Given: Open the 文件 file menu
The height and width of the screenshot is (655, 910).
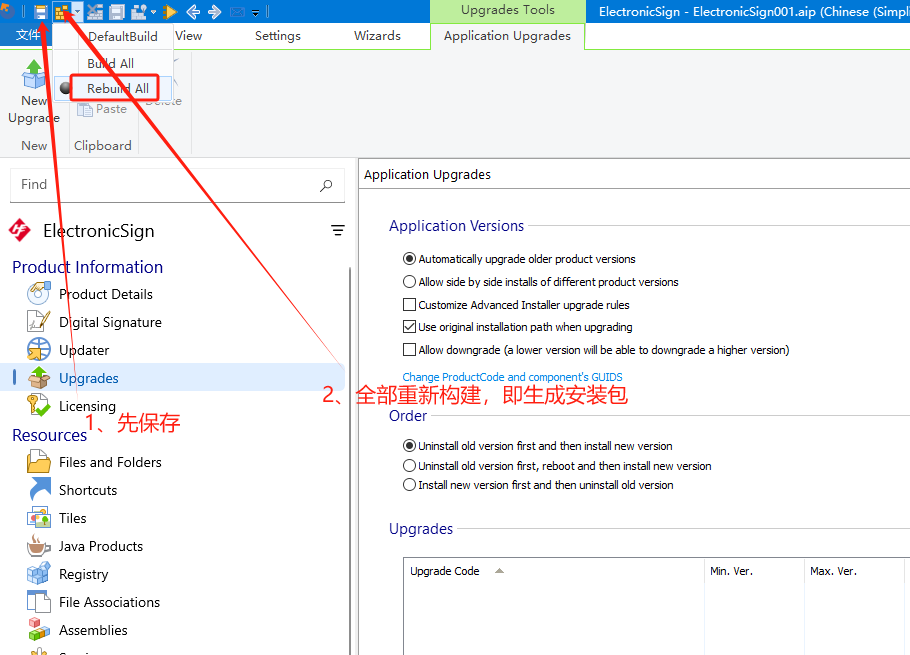Looking at the screenshot, I should click(27, 35).
